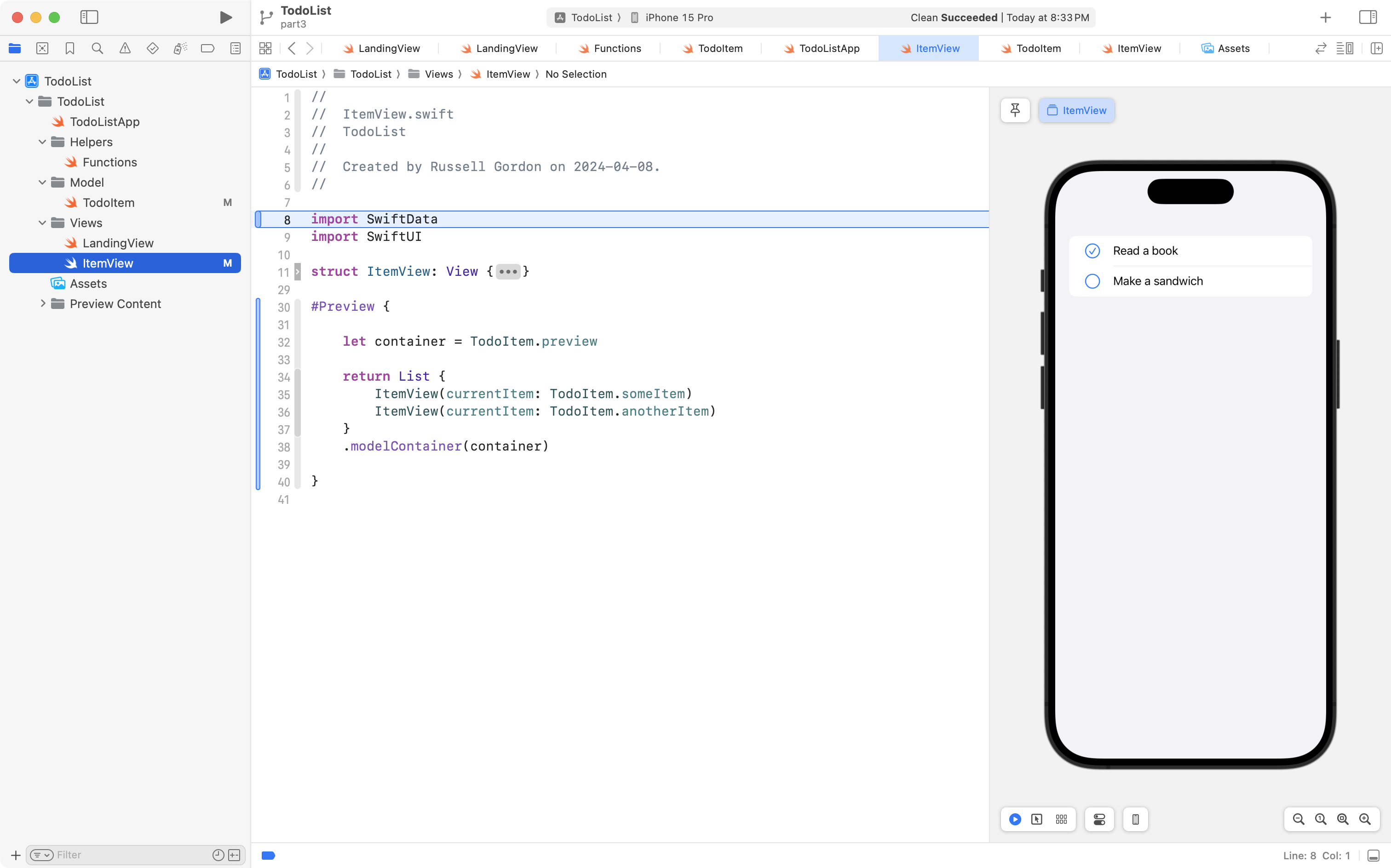Viewport: 1391px width, 868px height.
Task: Toggle the 'Make a sandwich' completion circle
Action: coord(1092,281)
